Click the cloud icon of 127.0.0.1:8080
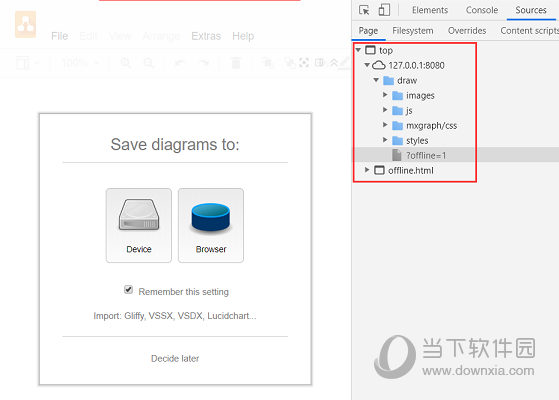The height and width of the screenshot is (400, 559). [x=379, y=65]
